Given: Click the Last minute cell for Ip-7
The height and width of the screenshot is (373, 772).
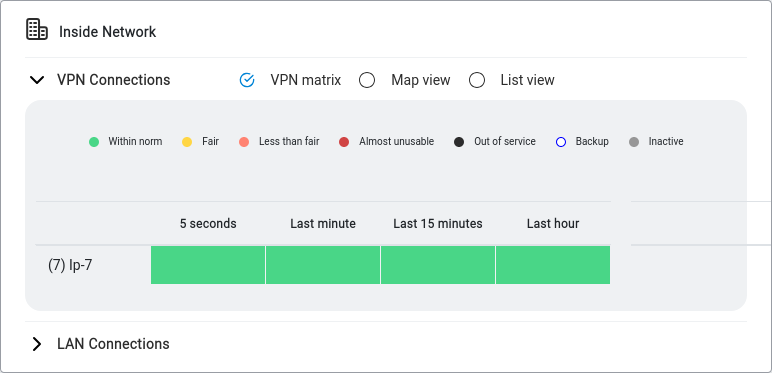Looking at the screenshot, I should (323, 265).
